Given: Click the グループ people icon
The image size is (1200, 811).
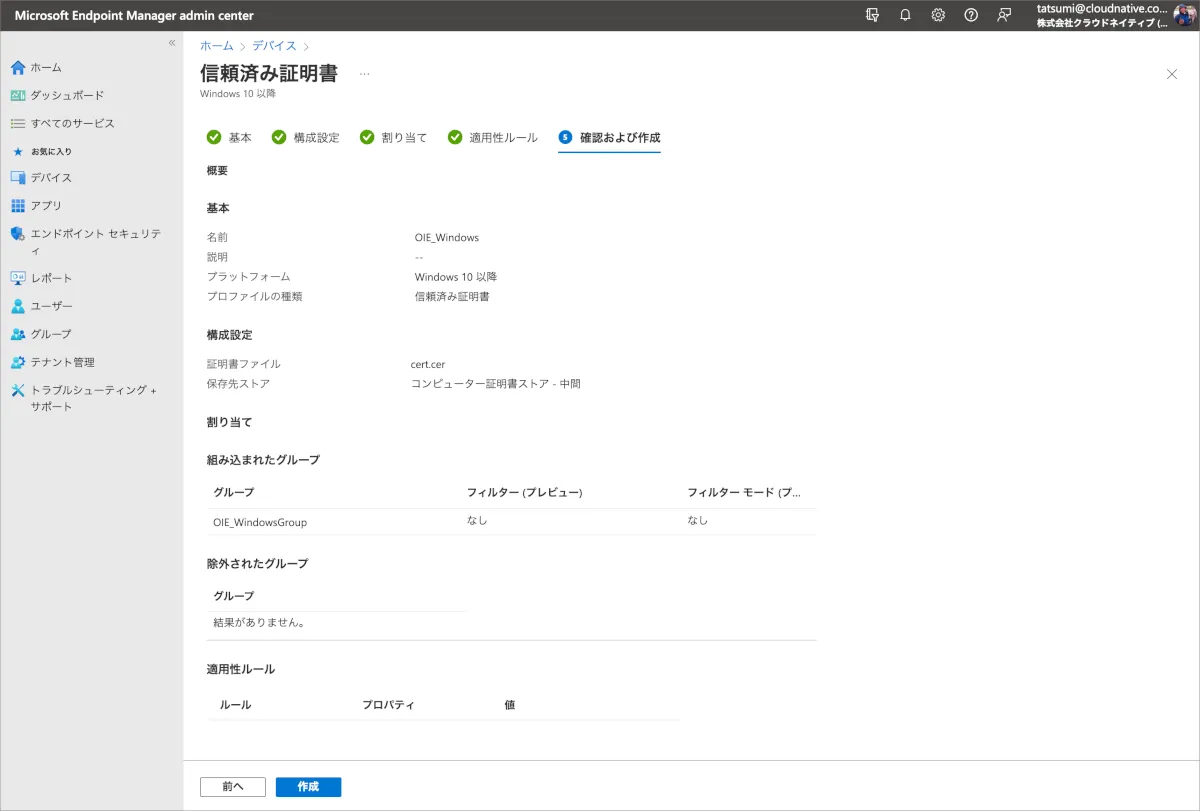Looking at the screenshot, I should 18,334.
